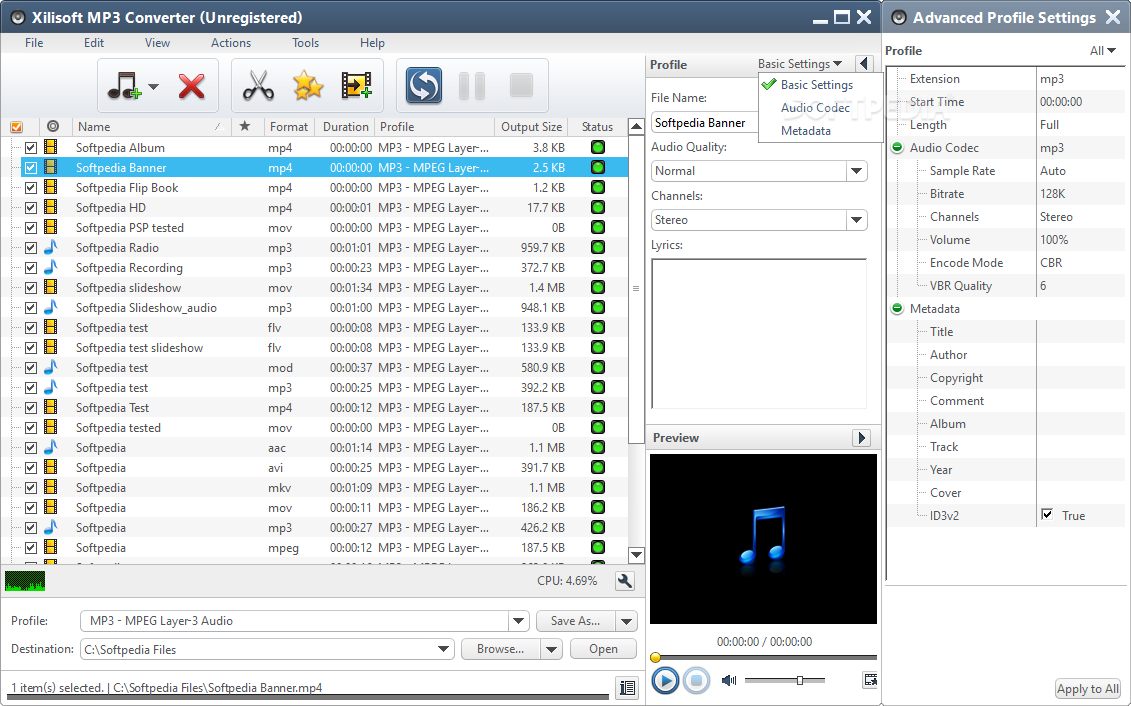Click the blue Convert button
The width and height of the screenshot is (1131, 706).
point(423,86)
